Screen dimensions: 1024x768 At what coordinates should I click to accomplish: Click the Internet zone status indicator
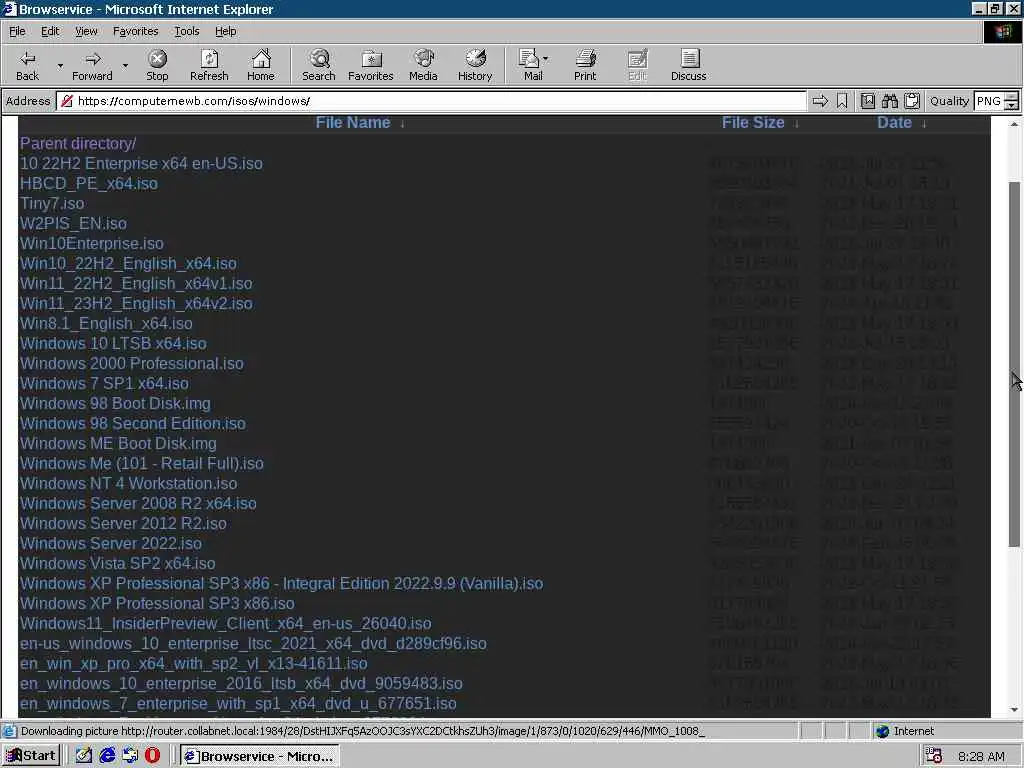[905, 731]
